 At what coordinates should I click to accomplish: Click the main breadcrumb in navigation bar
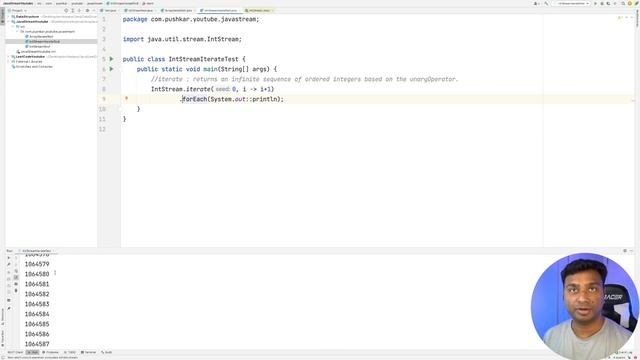(x=149, y=3)
